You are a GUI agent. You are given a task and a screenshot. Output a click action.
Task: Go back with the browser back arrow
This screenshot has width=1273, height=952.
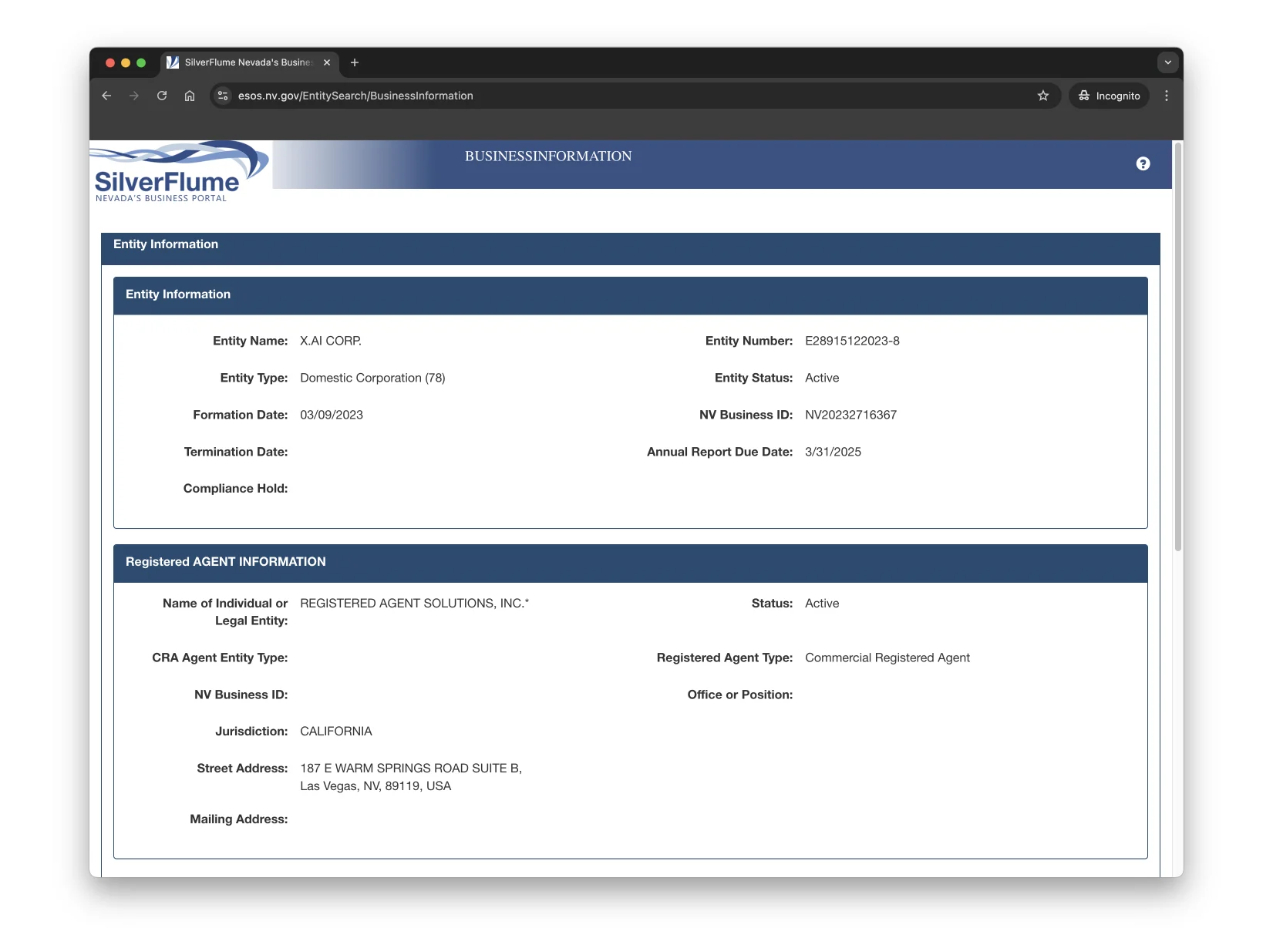pyautogui.click(x=106, y=96)
